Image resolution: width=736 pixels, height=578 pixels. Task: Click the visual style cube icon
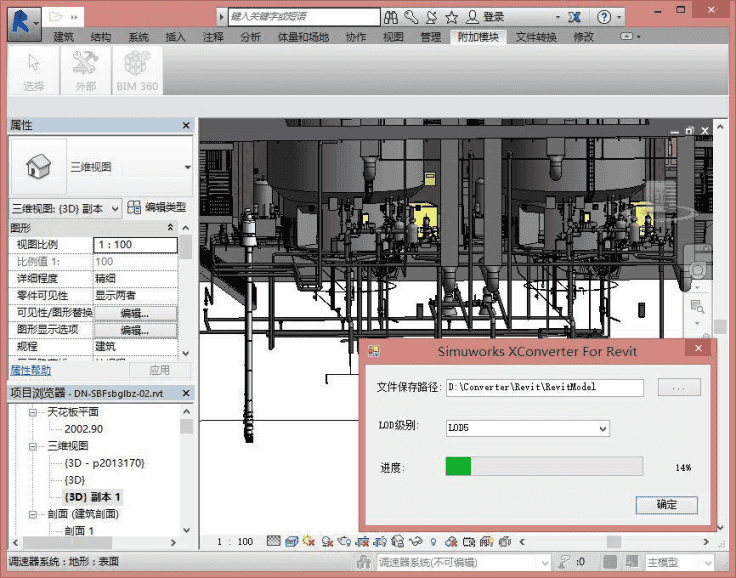[291, 541]
